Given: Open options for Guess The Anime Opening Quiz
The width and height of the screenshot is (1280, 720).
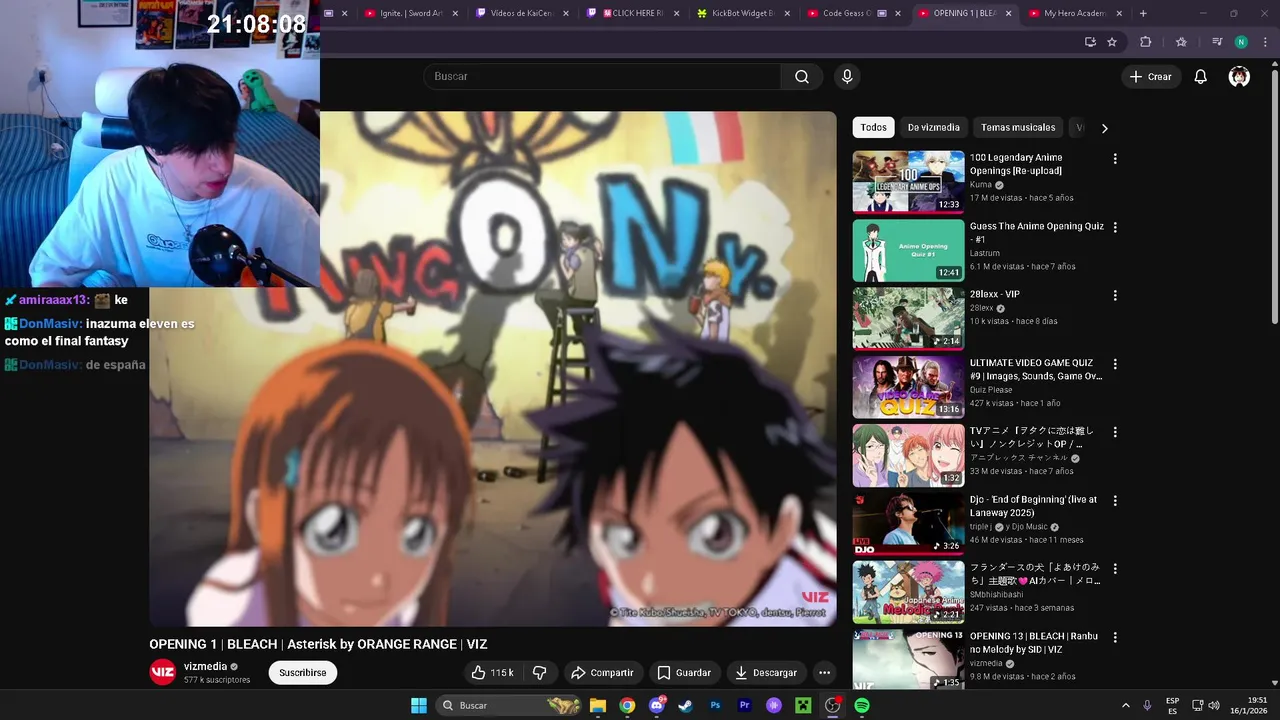Looking at the screenshot, I should pyautogui.click(x=1115, y=227).
